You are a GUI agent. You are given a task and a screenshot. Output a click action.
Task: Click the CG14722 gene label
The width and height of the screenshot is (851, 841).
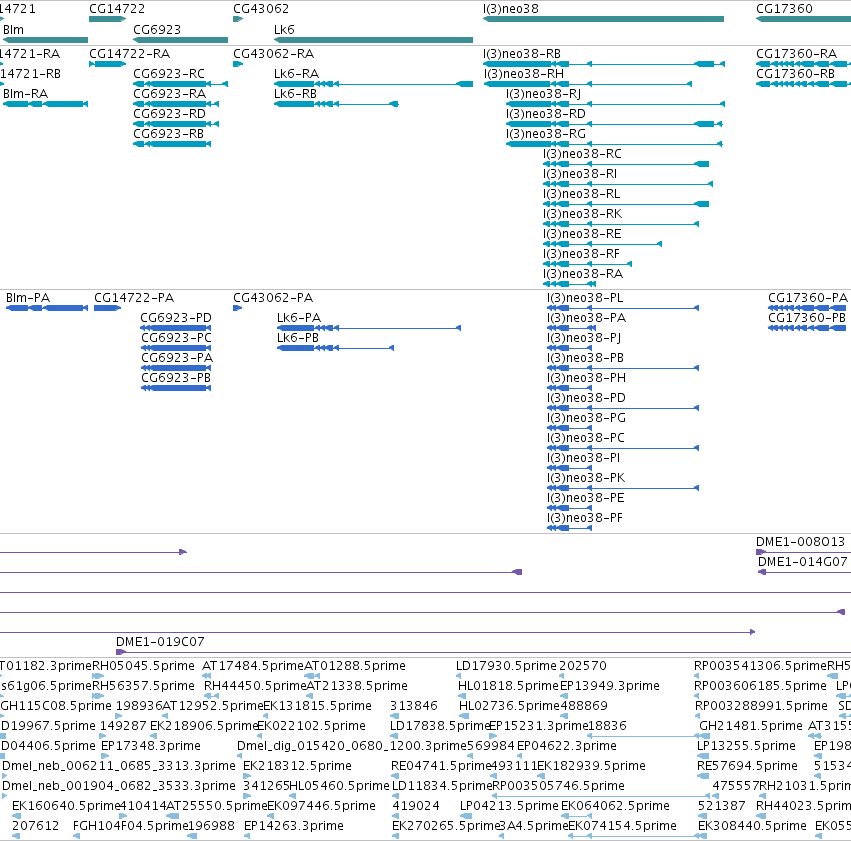pyautogui.click(x=117, y=9)
